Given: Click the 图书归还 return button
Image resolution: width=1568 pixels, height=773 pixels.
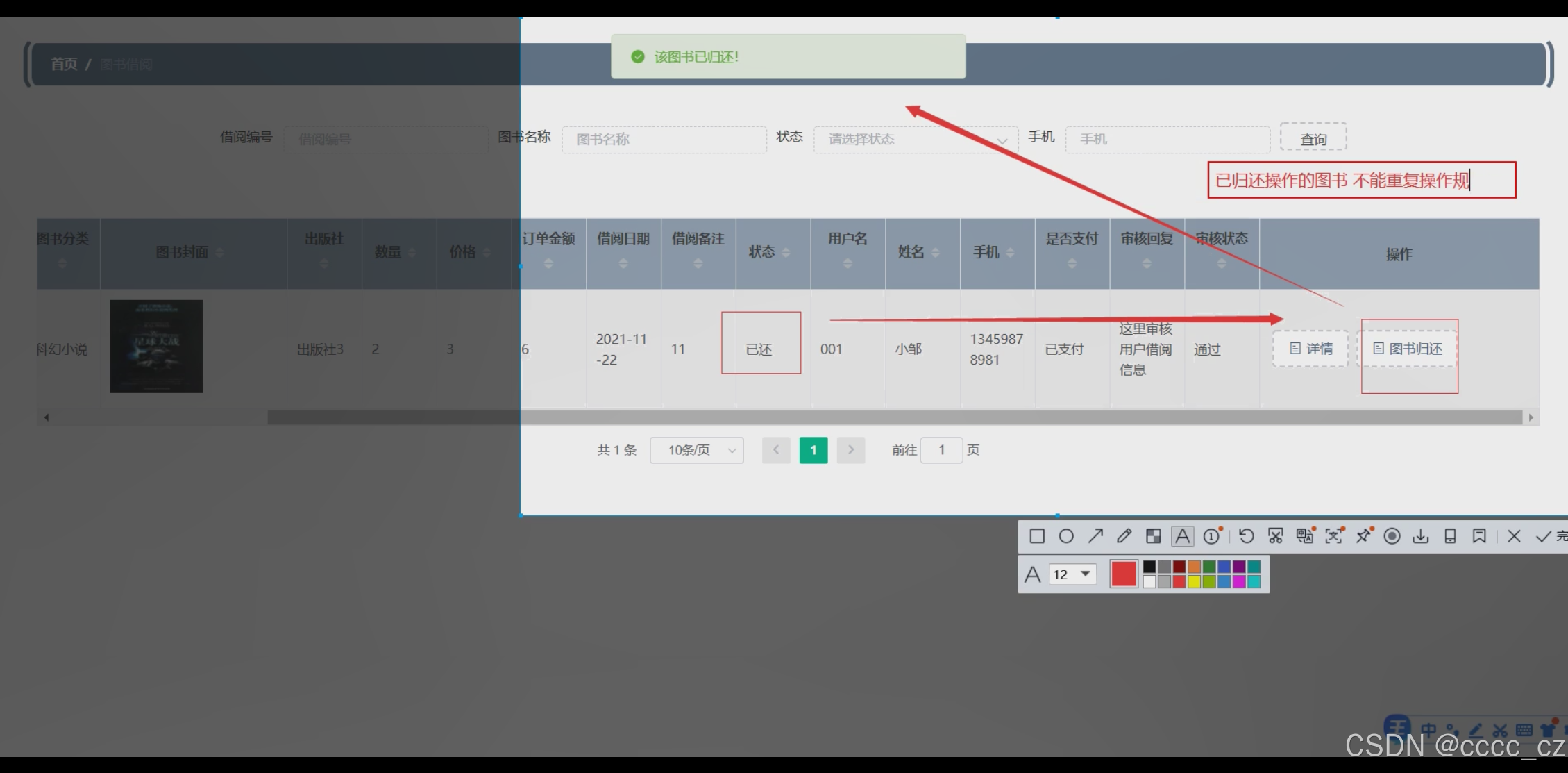Looking at the screenshot, I should click(x=1408, y=349).
